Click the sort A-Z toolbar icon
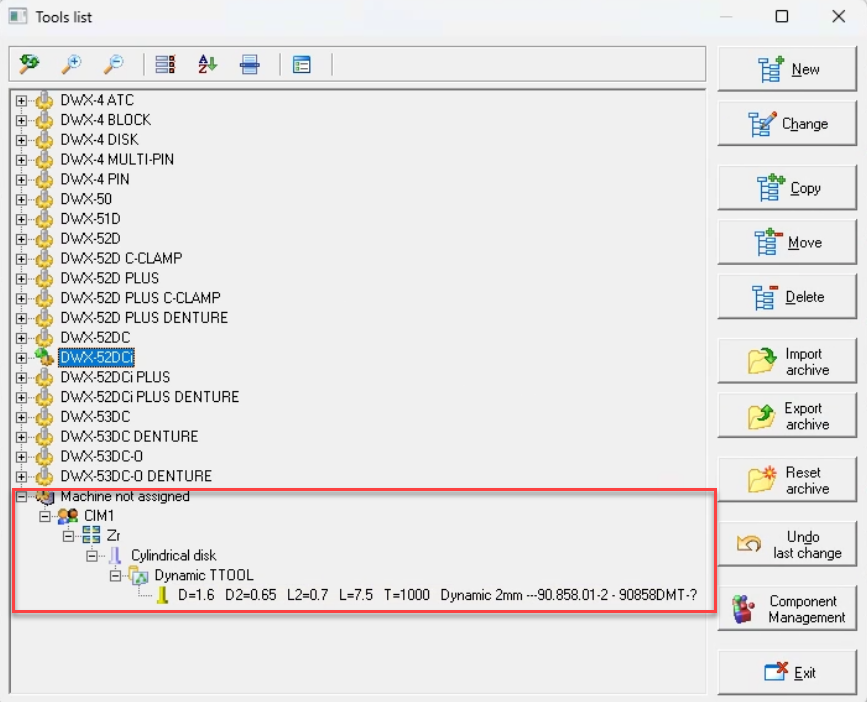Viewport: 867px width, 702px height. click(x=207, y=64)
